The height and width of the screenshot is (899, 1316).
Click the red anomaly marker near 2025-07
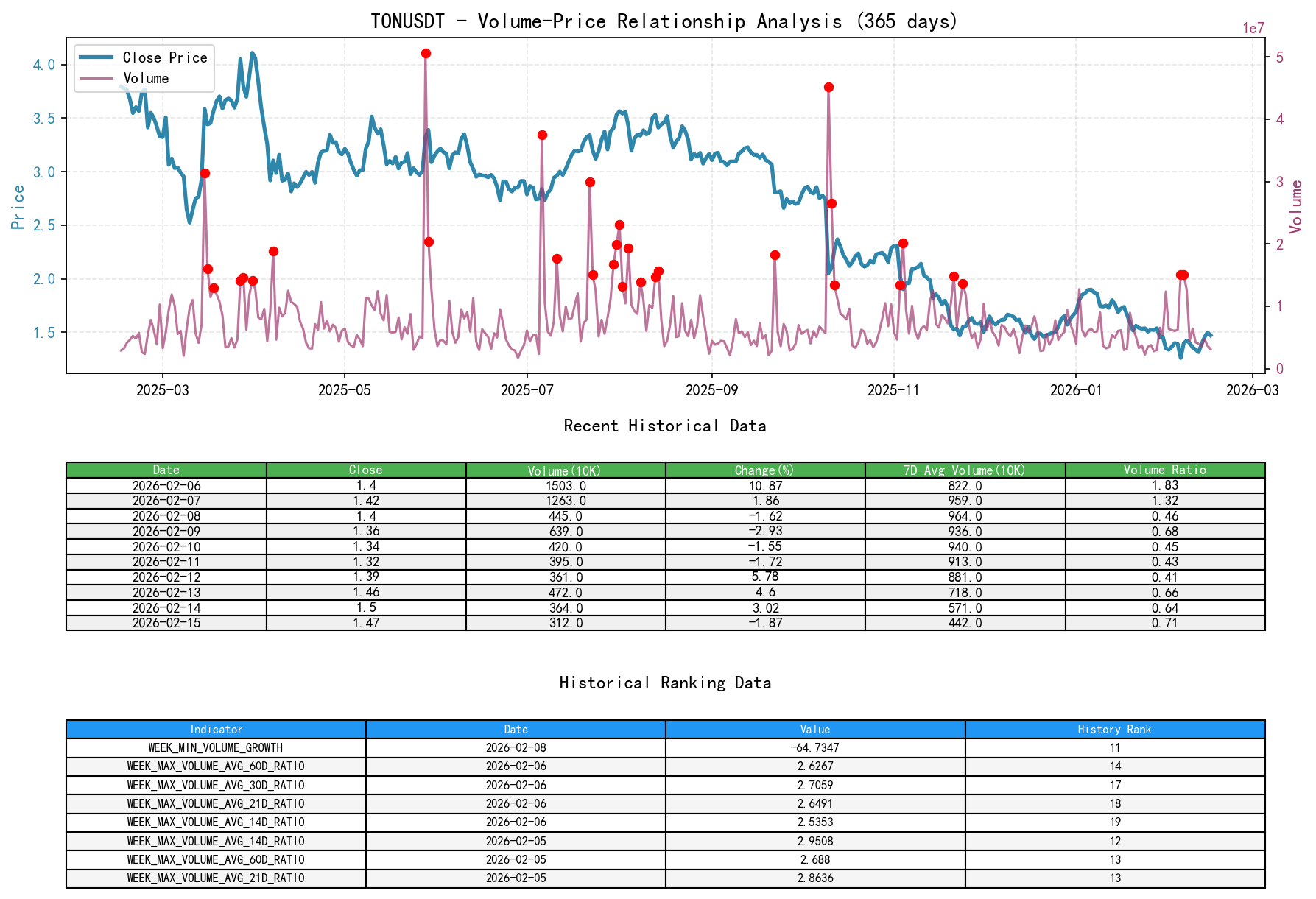click(x=541, y=135)
